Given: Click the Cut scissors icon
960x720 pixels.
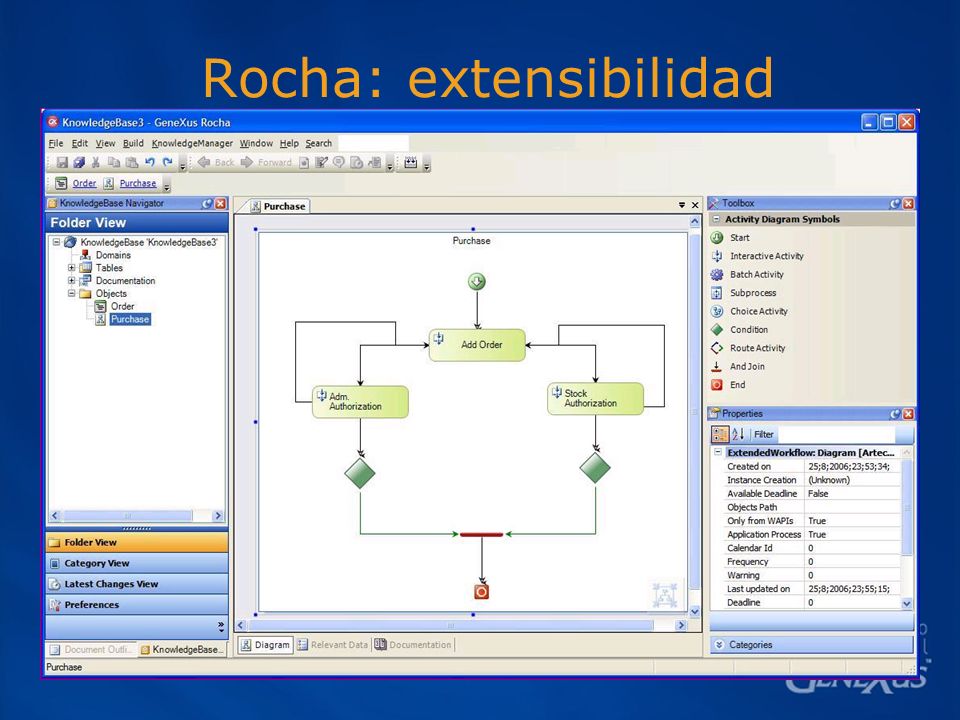Looking at the screenshot, I should click(96, 162).
